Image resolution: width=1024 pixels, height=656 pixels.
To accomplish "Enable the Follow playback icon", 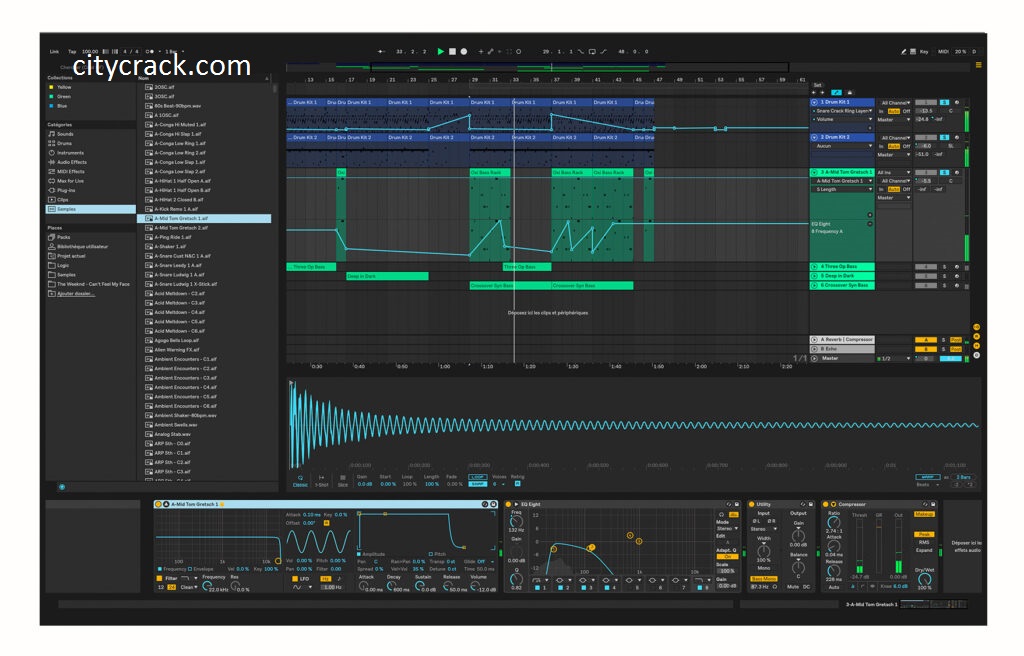I will 381,51.
